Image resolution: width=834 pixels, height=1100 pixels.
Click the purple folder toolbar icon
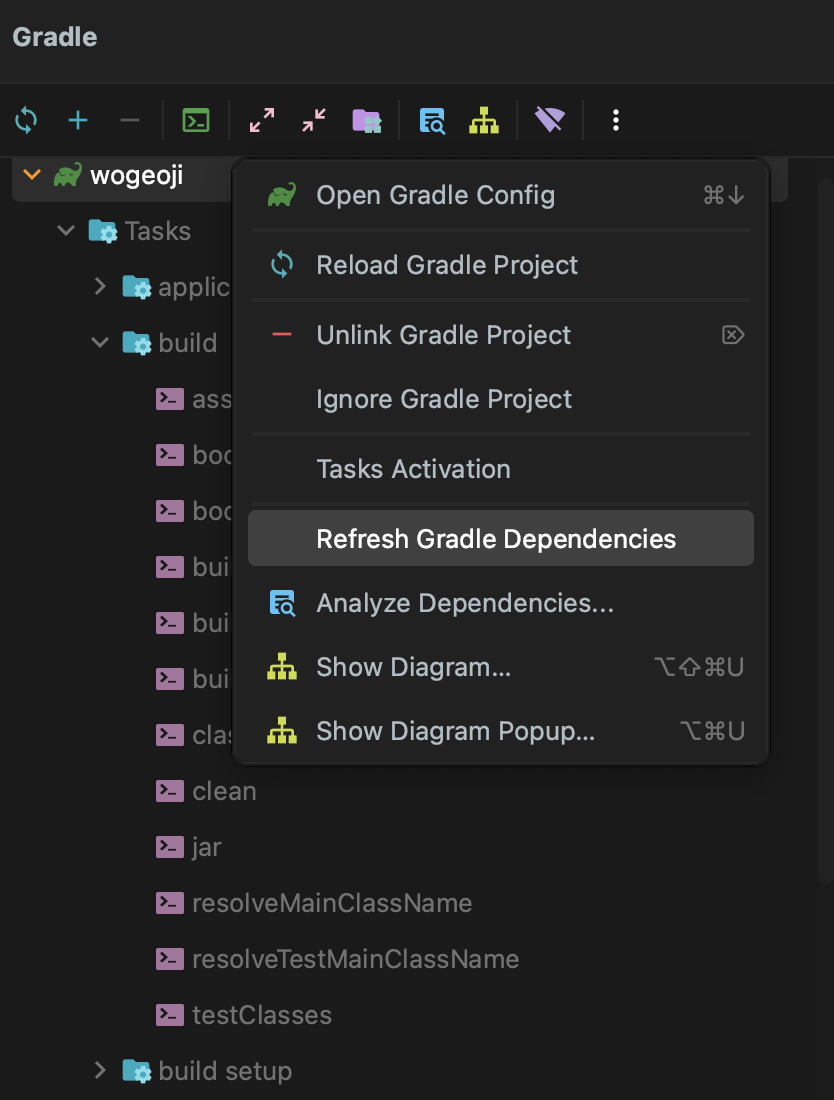367,121
